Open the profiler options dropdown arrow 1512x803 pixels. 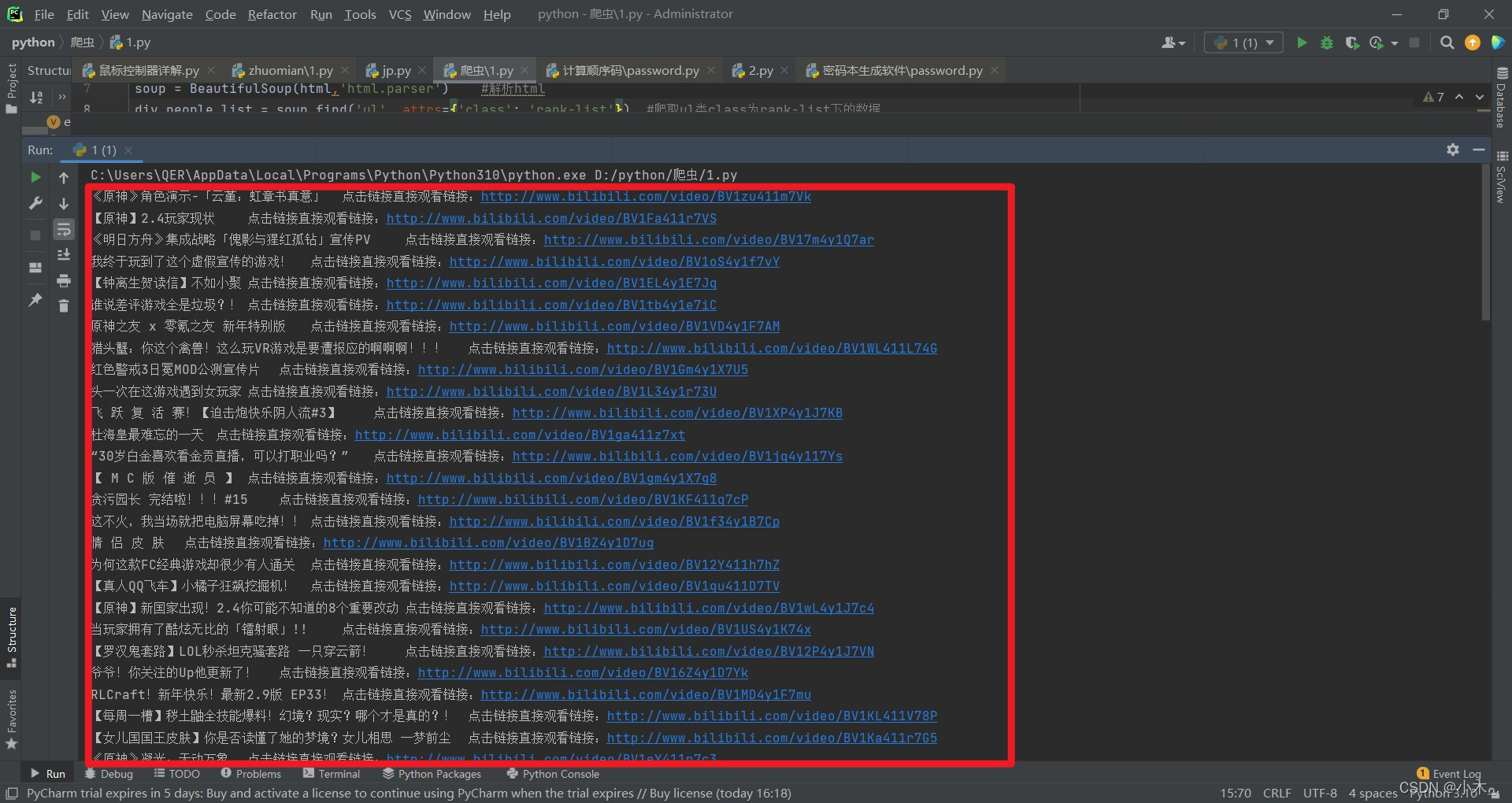1395,43
